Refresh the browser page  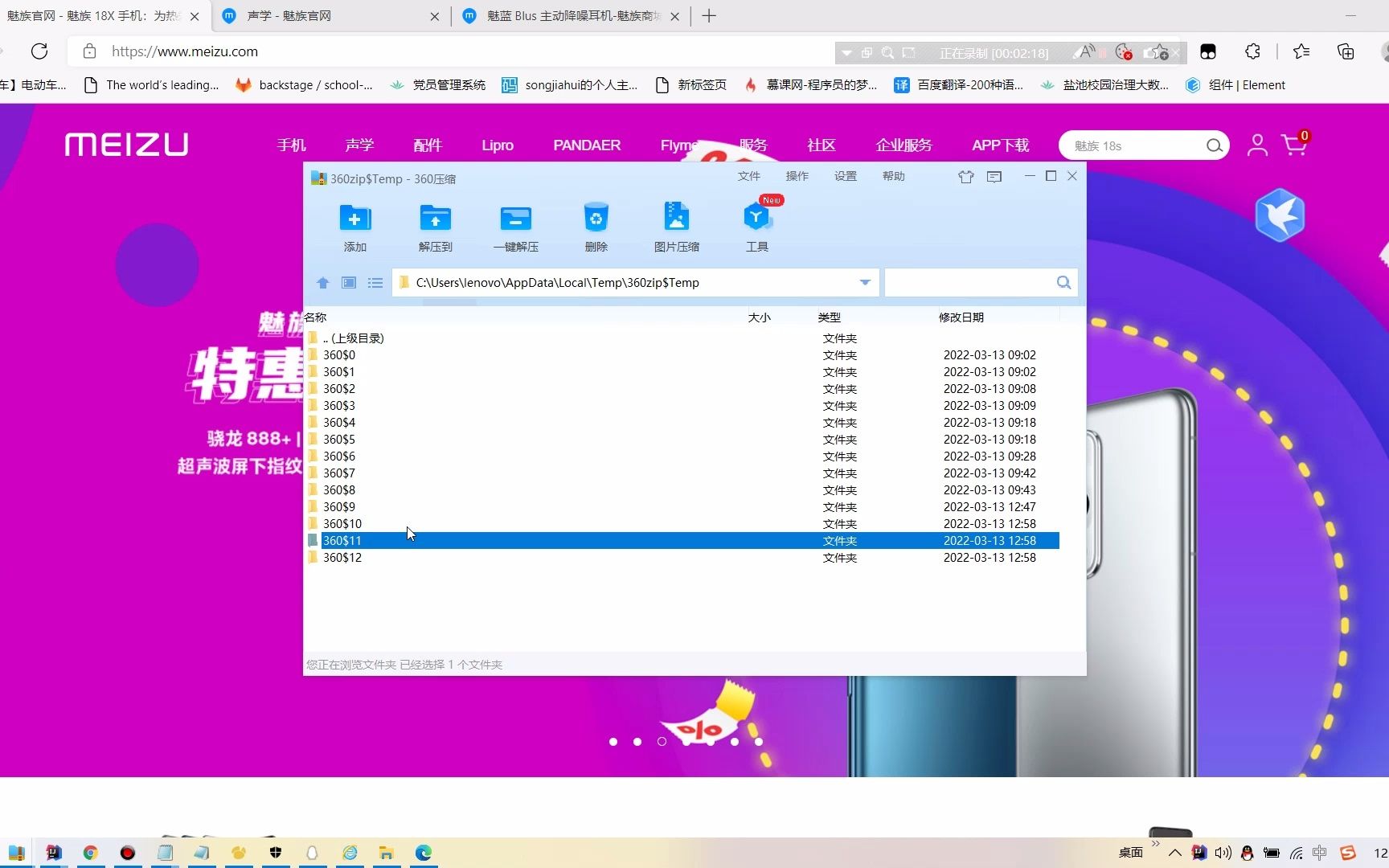39,51
